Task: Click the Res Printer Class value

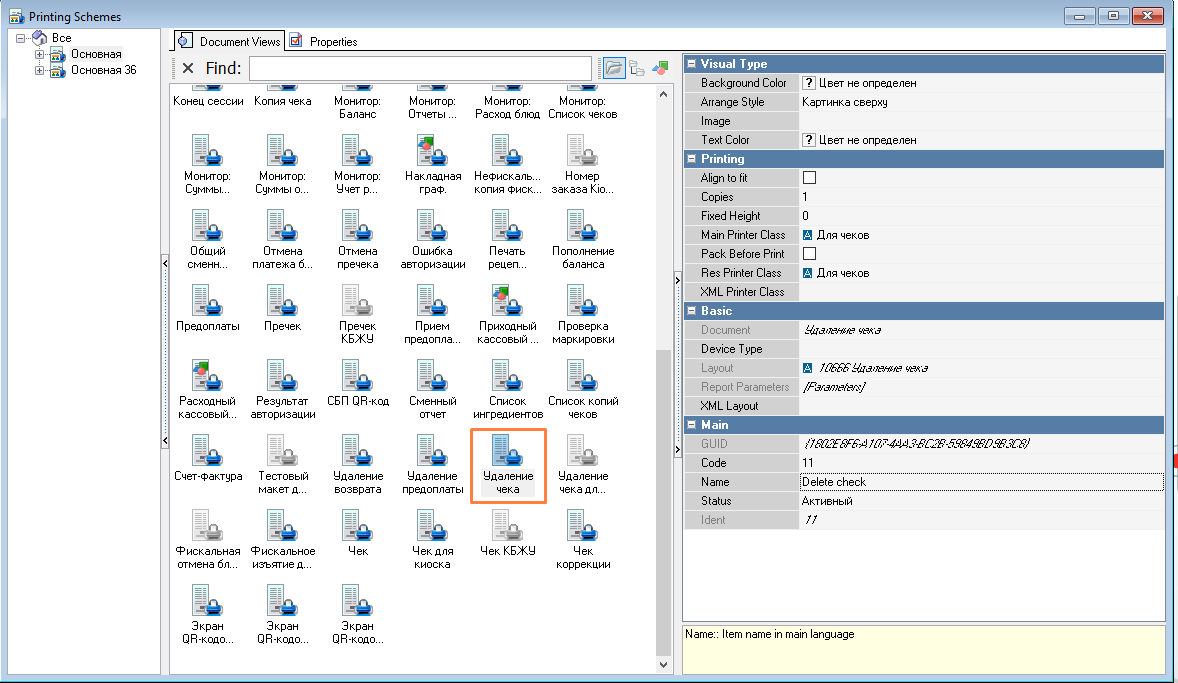Action: click(981, 273)
